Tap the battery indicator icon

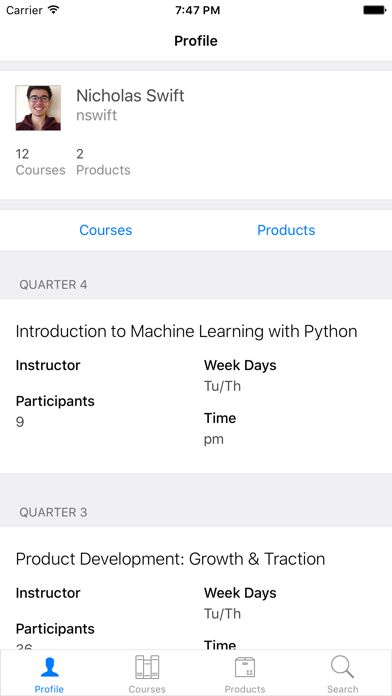(x=374, y=10)
